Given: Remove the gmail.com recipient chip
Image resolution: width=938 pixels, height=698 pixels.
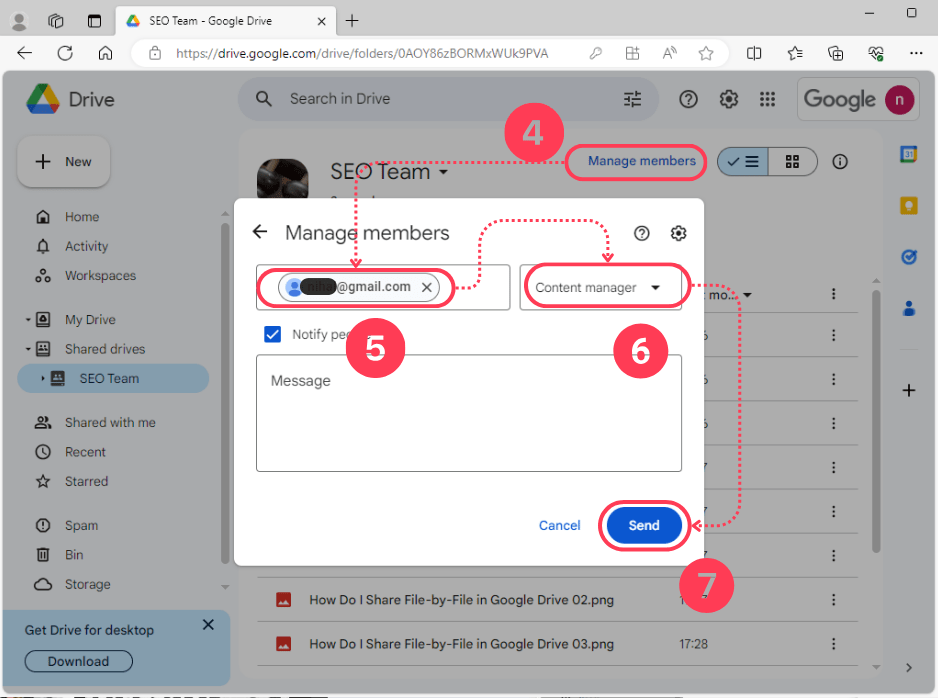Looking at the screenshot, I should click(x=426, y=287).
